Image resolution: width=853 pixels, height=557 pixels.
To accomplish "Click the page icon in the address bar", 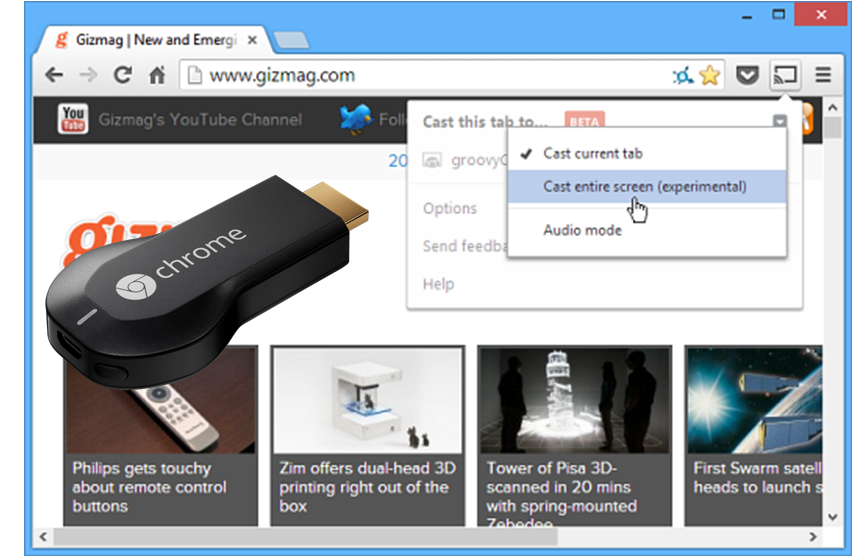I will pos(194,75).
